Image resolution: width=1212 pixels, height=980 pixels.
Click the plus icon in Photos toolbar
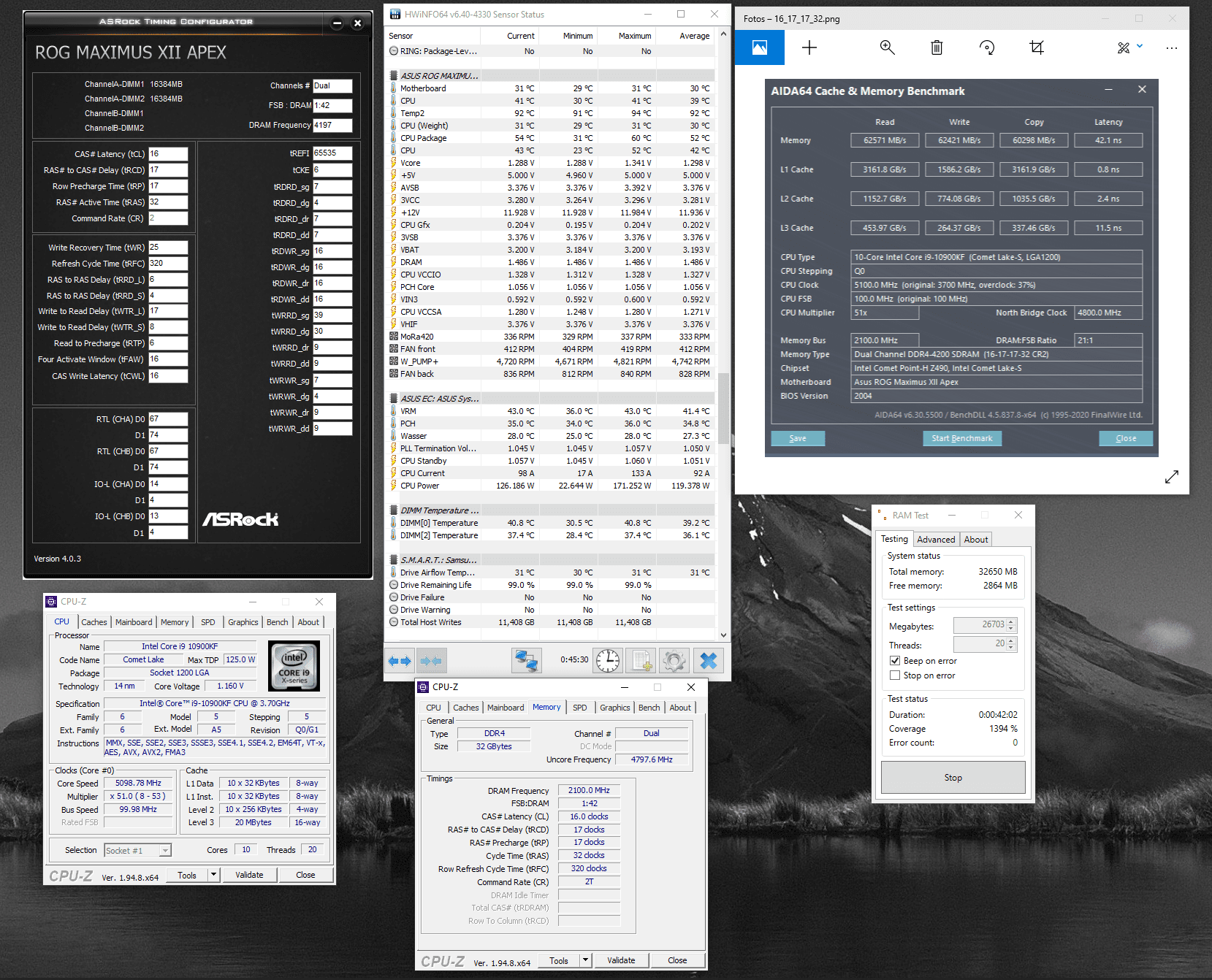809,47
